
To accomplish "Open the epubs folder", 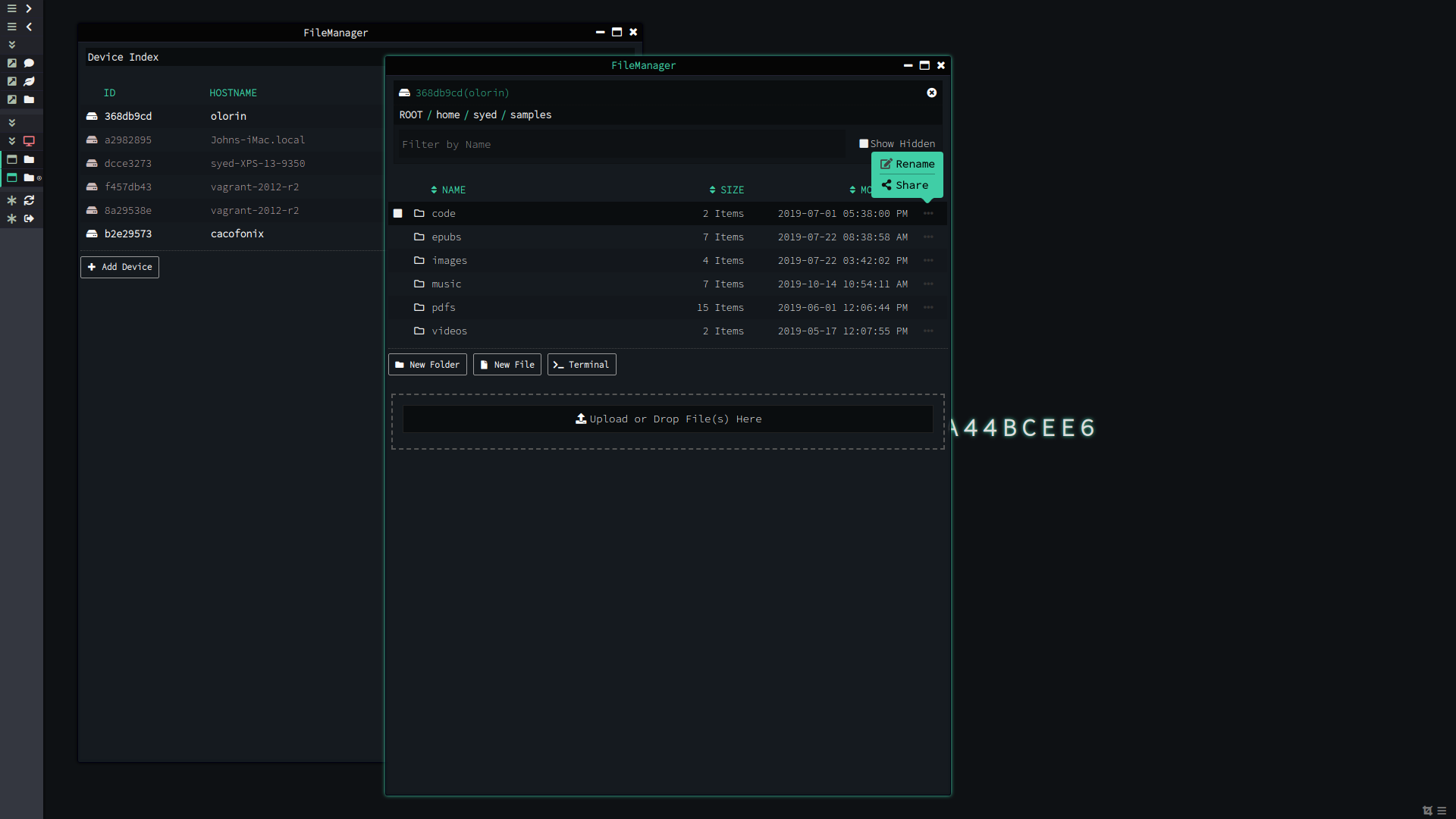I will tap(446, 237).
